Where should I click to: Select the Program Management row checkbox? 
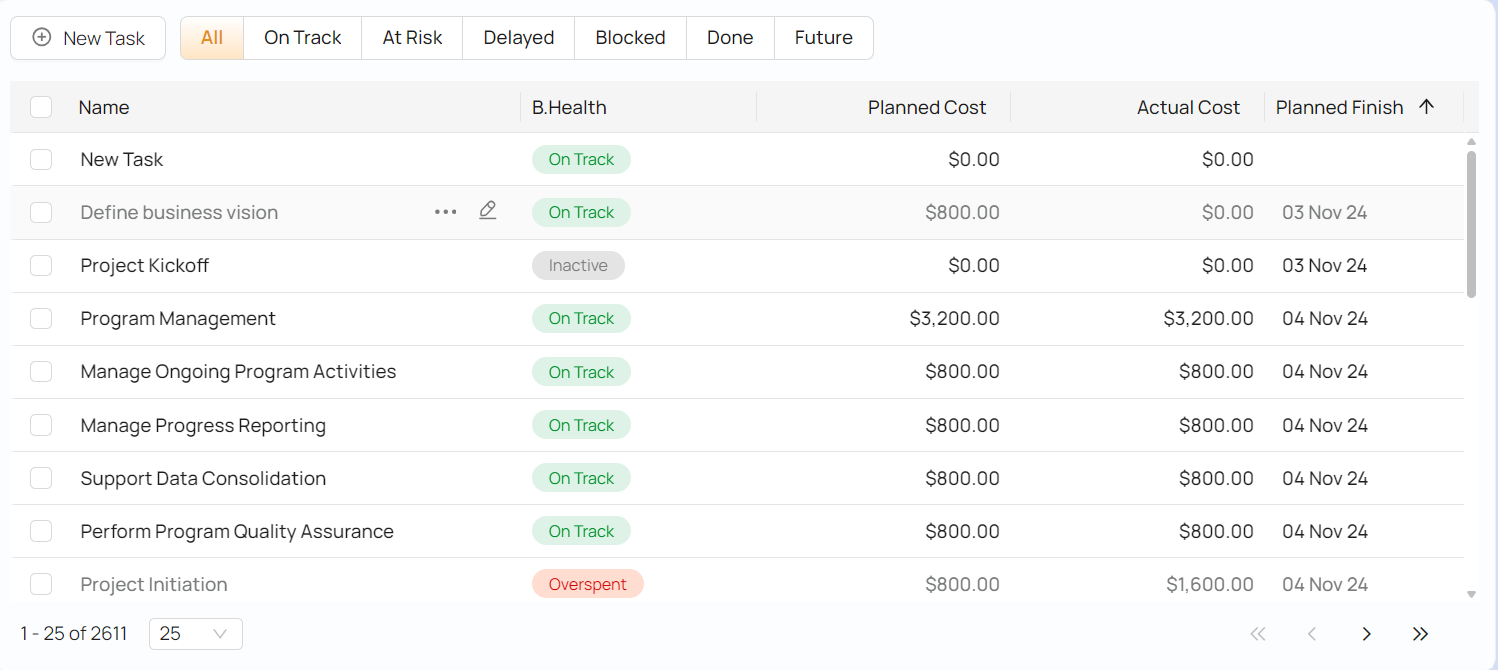(x=41, y=319)
